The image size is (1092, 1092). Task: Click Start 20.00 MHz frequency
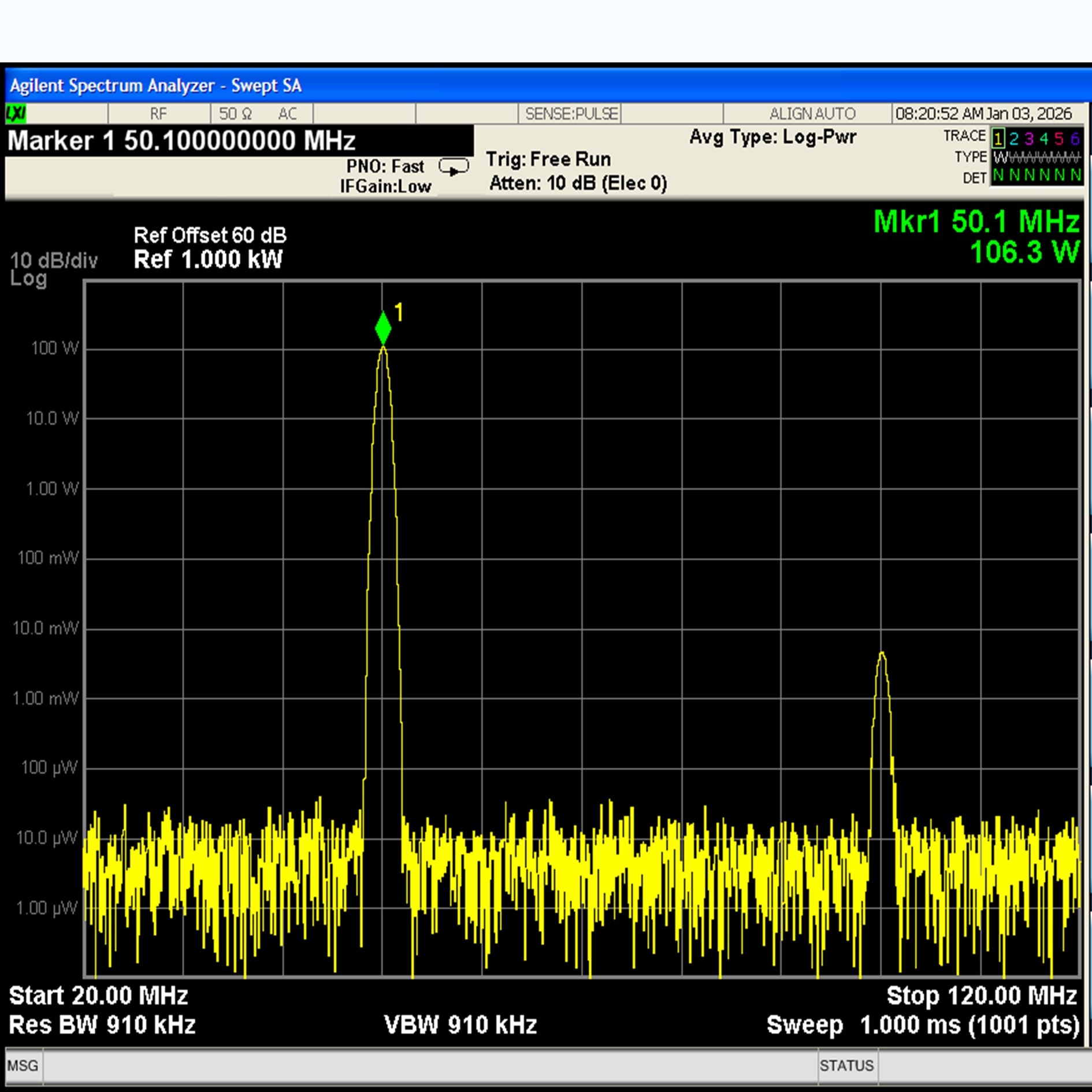(98, 996)
